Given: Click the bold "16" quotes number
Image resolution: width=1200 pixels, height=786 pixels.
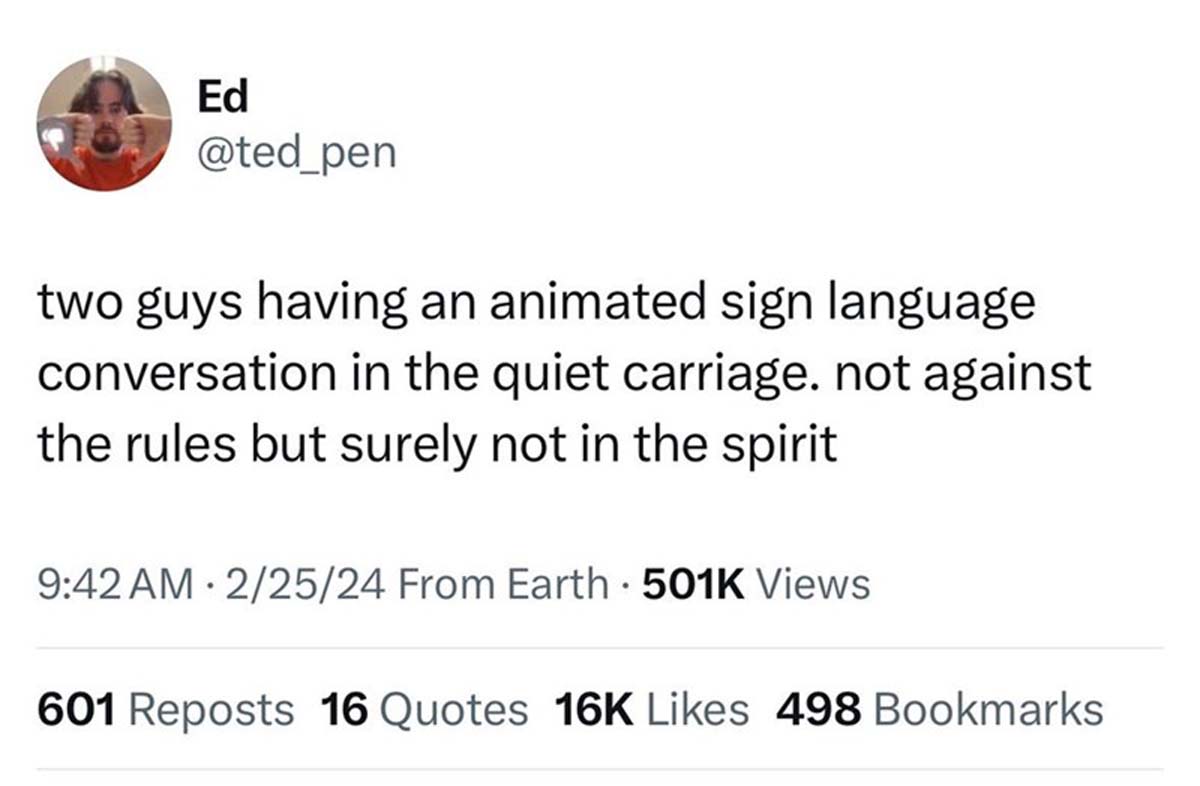Looking at the screenshot, I should tap(344, 710).
